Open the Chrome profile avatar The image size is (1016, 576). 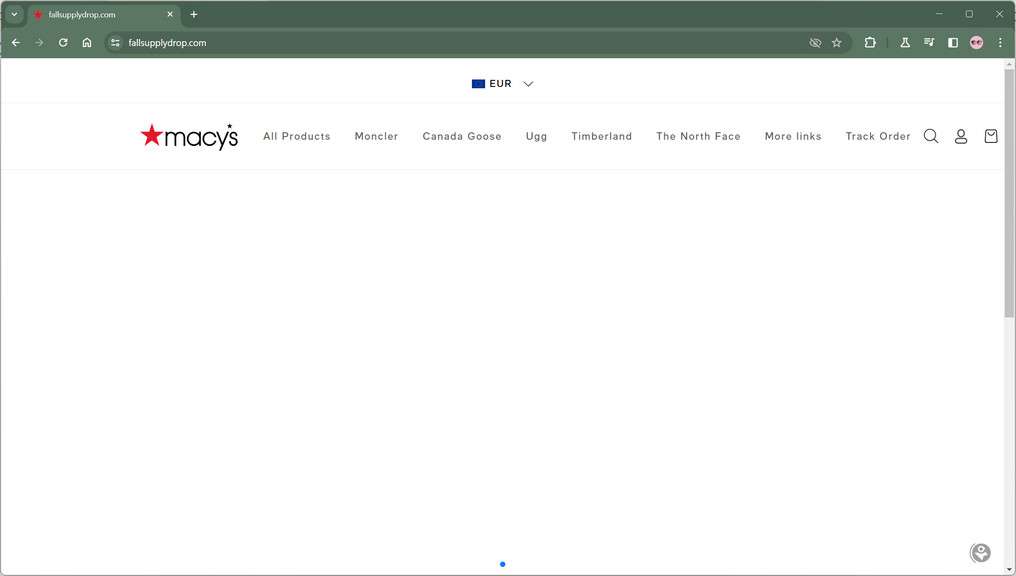click(976, 43)
